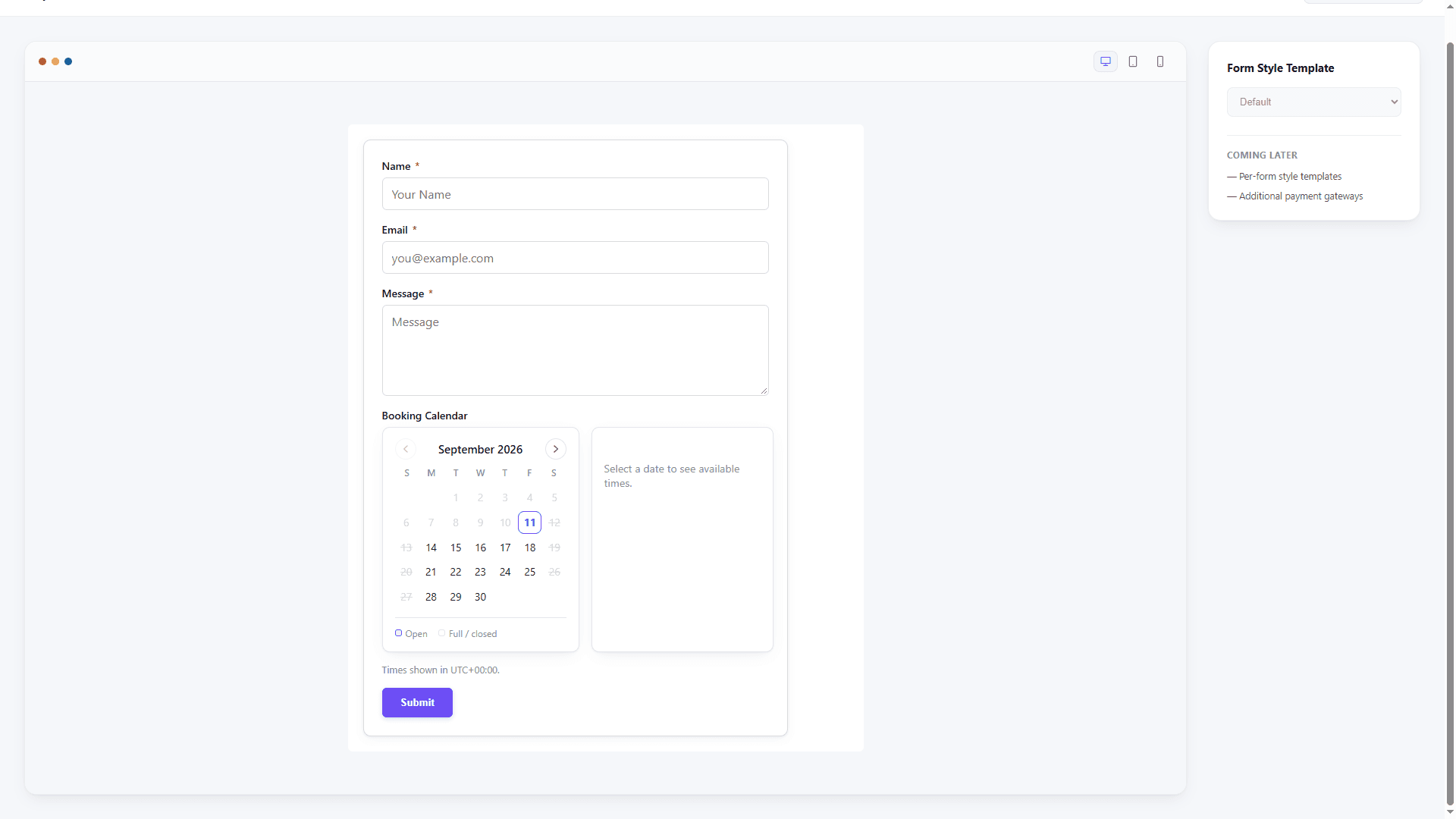This screenshot has width=1456, height=819.
Task: Go to next month in booking calendar
Action: pos(556,449)
